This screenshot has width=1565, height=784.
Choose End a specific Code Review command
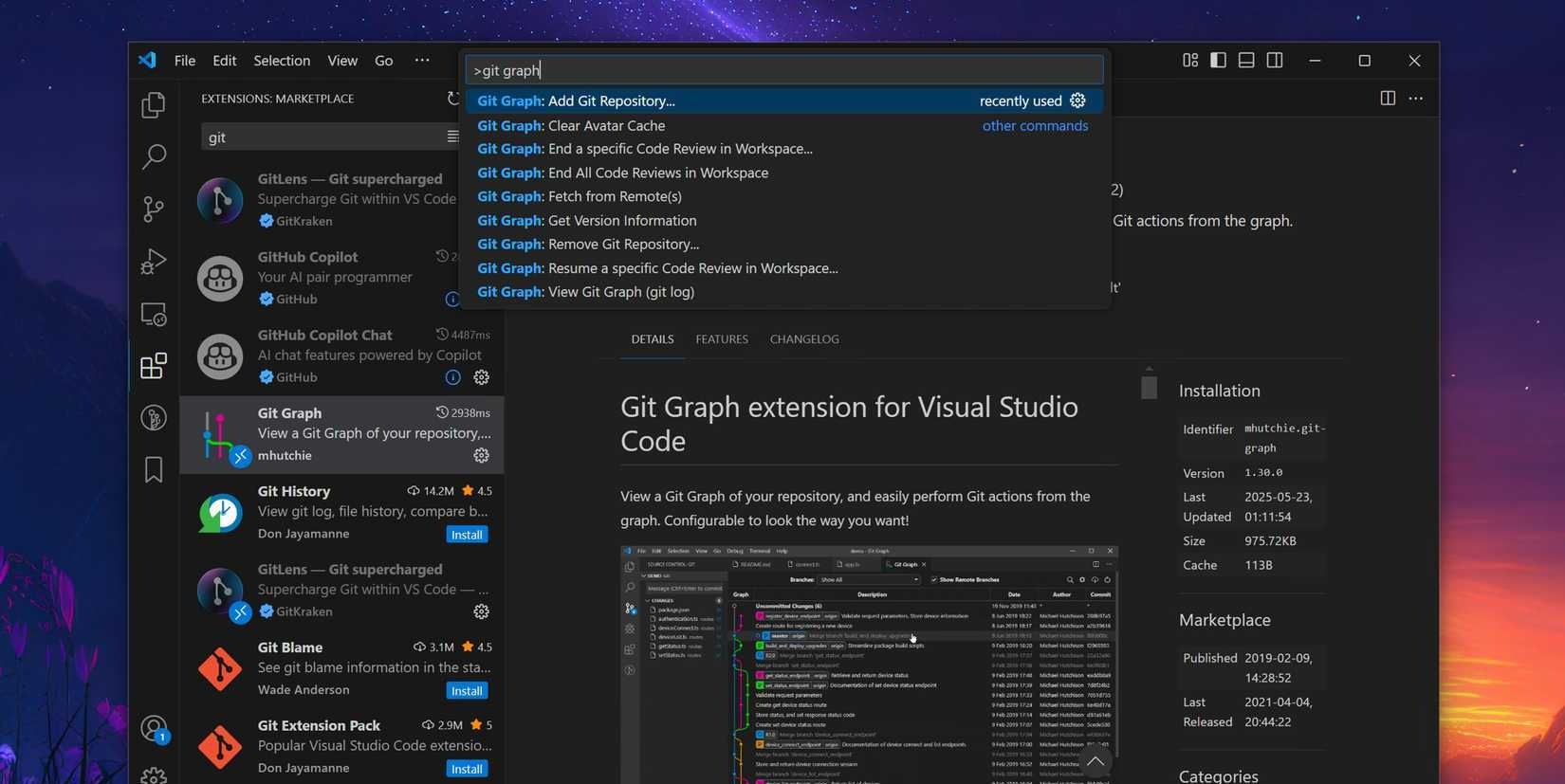783,149
